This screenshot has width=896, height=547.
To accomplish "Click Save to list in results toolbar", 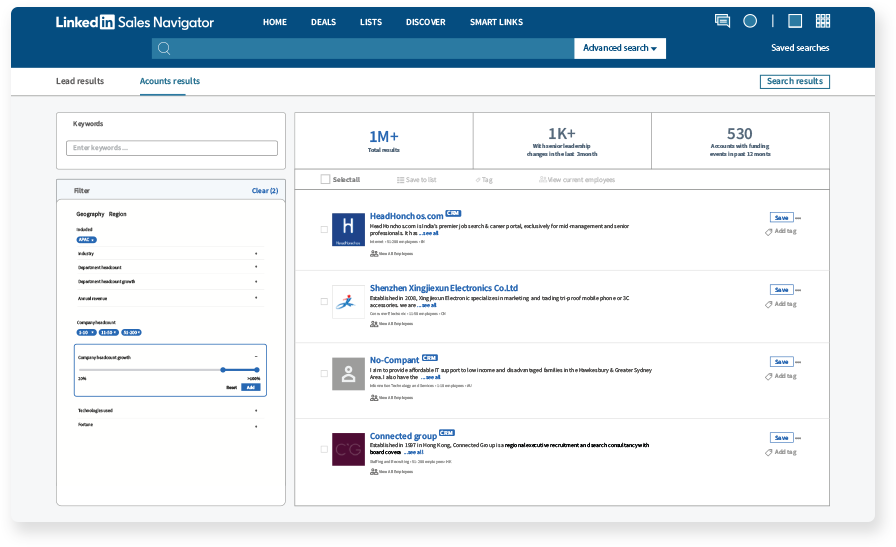I will 417,179.
